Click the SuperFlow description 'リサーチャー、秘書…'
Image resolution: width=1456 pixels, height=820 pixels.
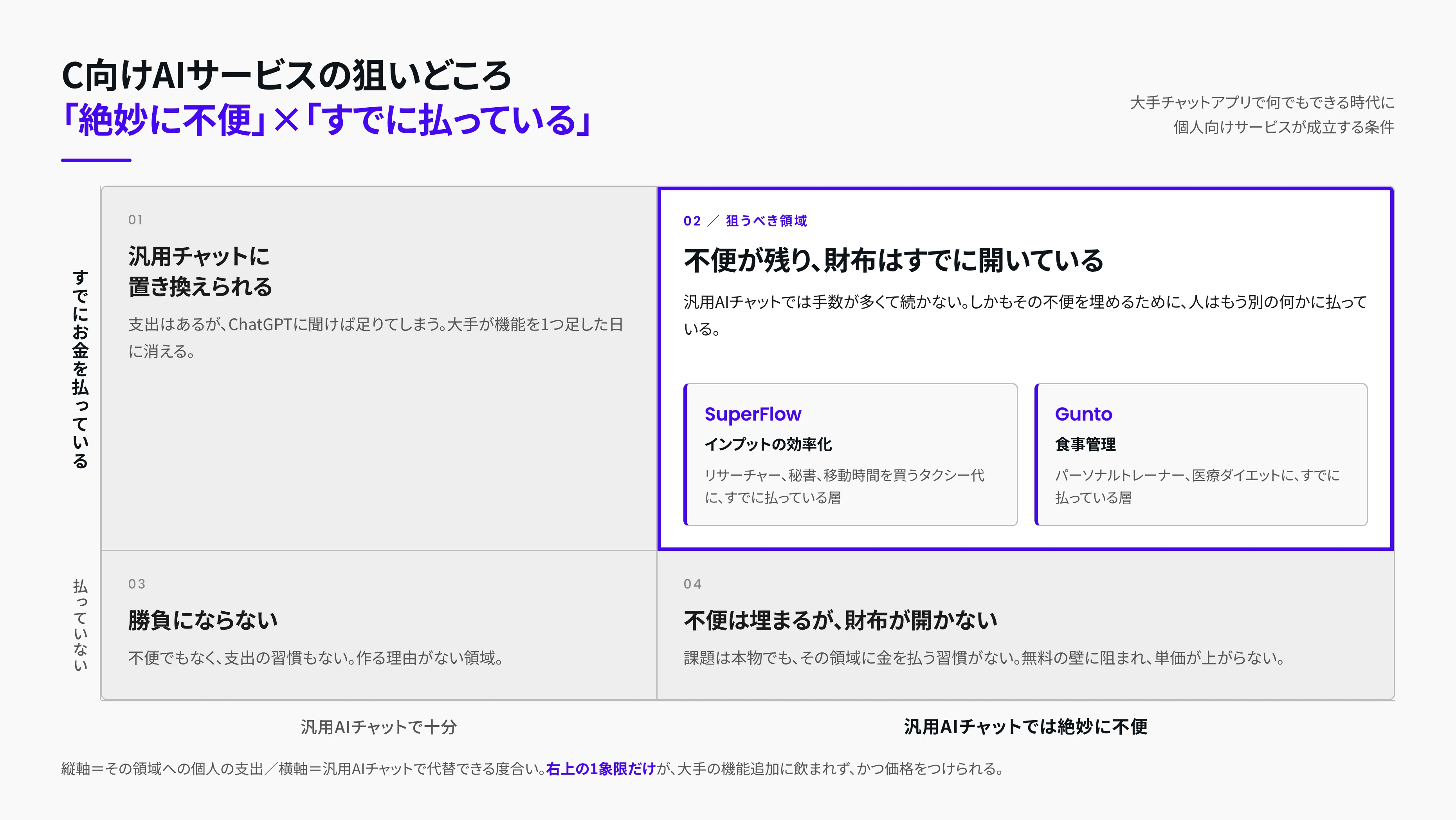[x=844, y=486]
